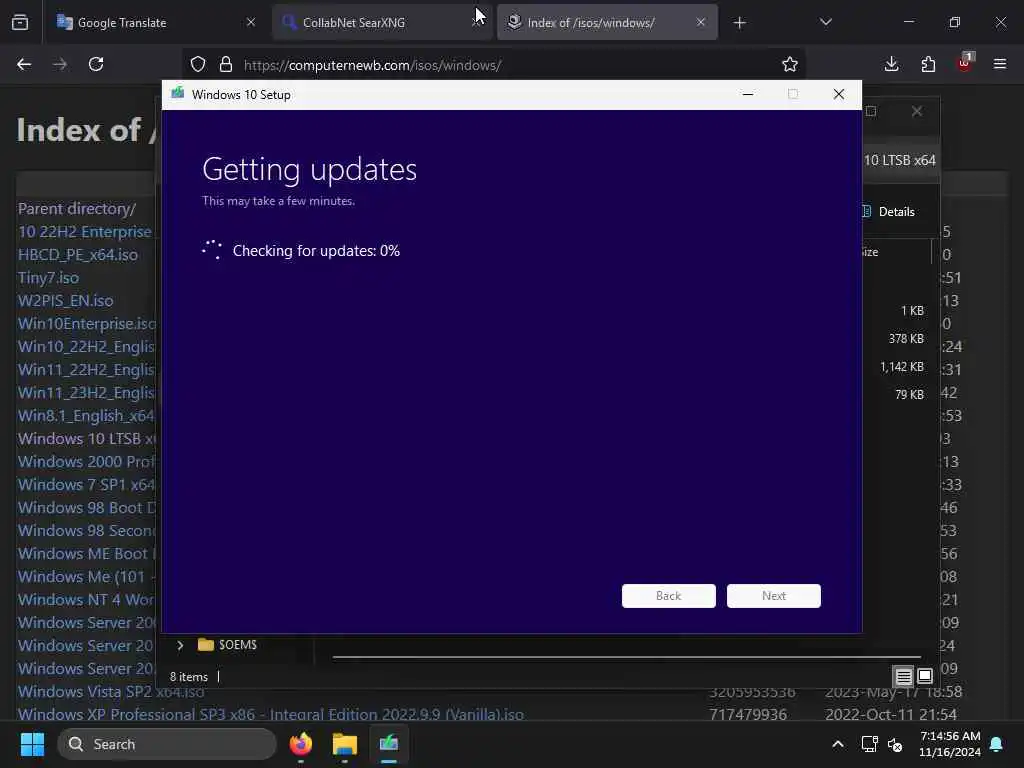Click the Explorer horizontal scrollbar
The width and height of the screenshot is (1024, 768).
(x=626, y=657)
